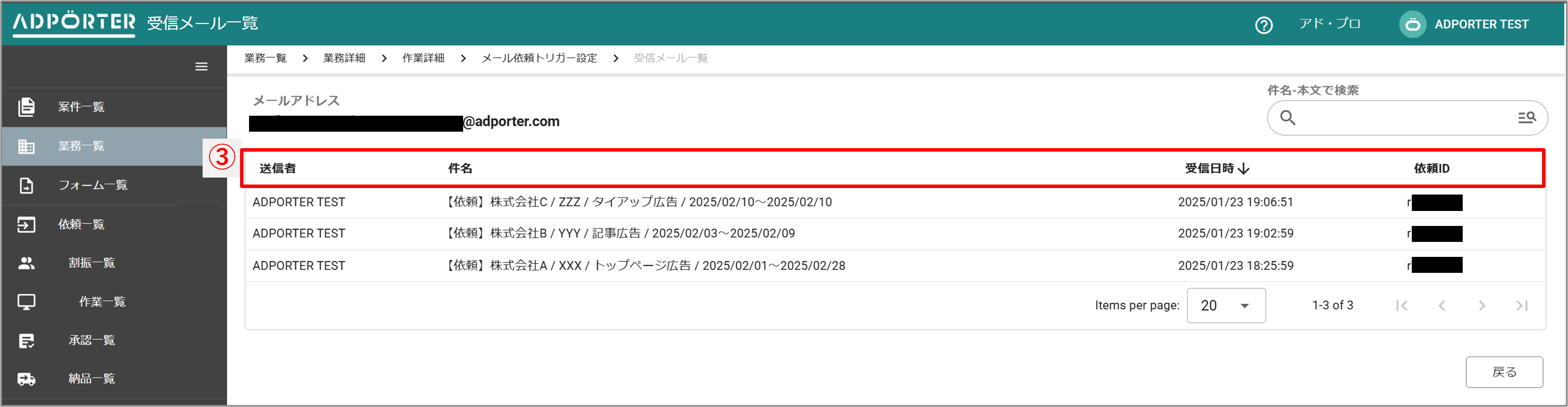1568x407 pixels.
Task: Click the 依頼一覧 arrow-in-box icon
Action: [26, 224]
